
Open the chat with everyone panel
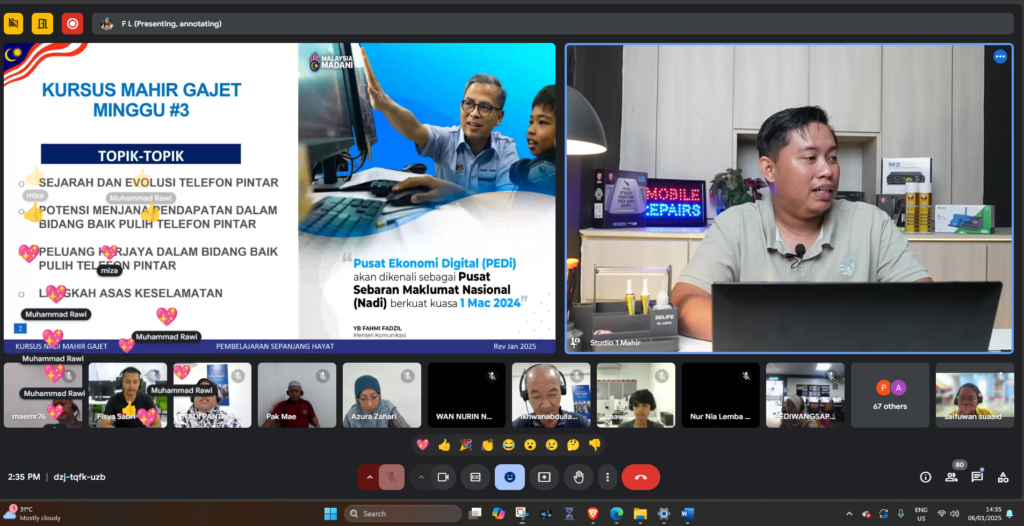(x=977, y=477)
